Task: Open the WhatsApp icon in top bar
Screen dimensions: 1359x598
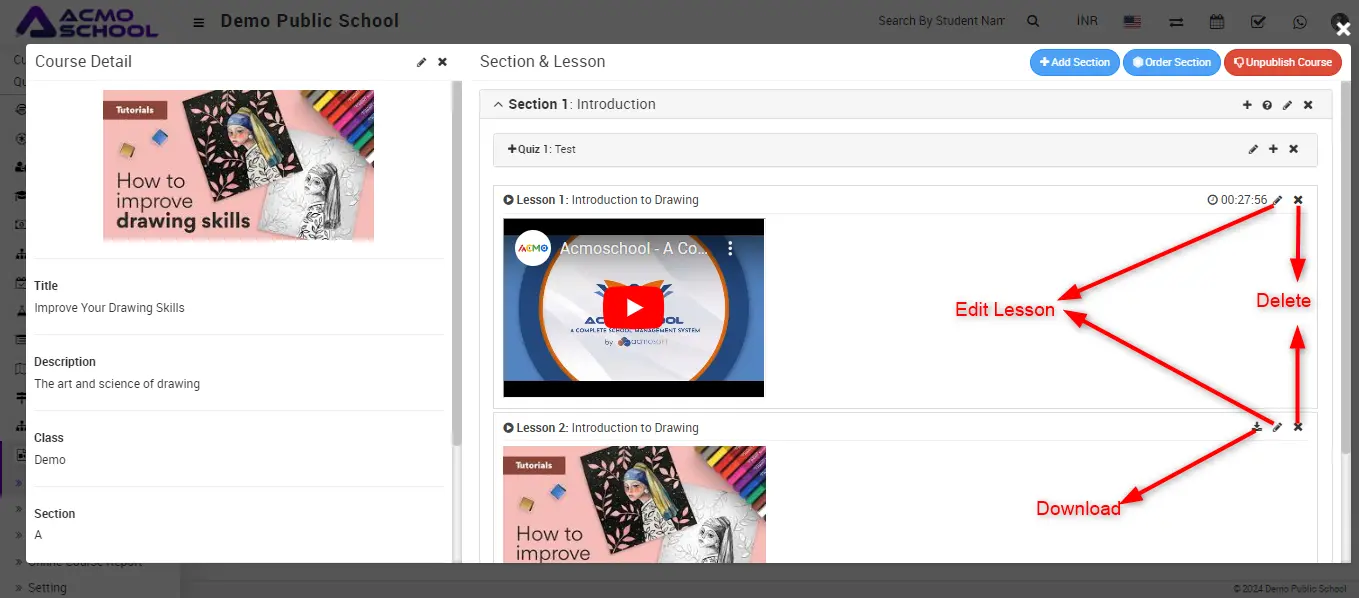Action: pos(1299,21)
